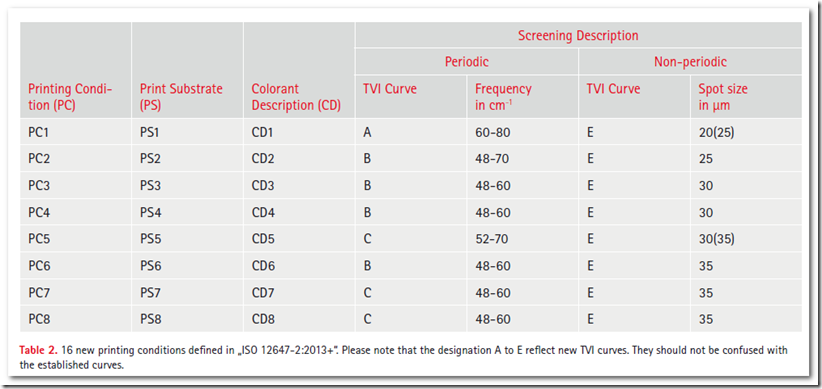
Task: Select the PC1 cell
Action: pyautogui.click(x=38, y=133)
